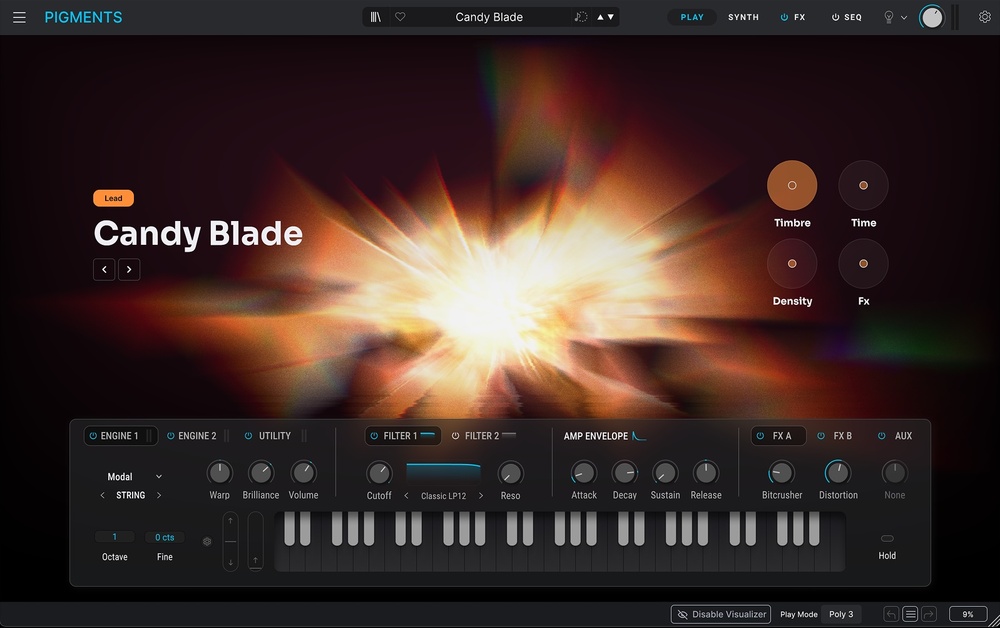Open the settings gear in top bar
Viewport: 1000px width, 628px height.
click(x=984, y=17)
